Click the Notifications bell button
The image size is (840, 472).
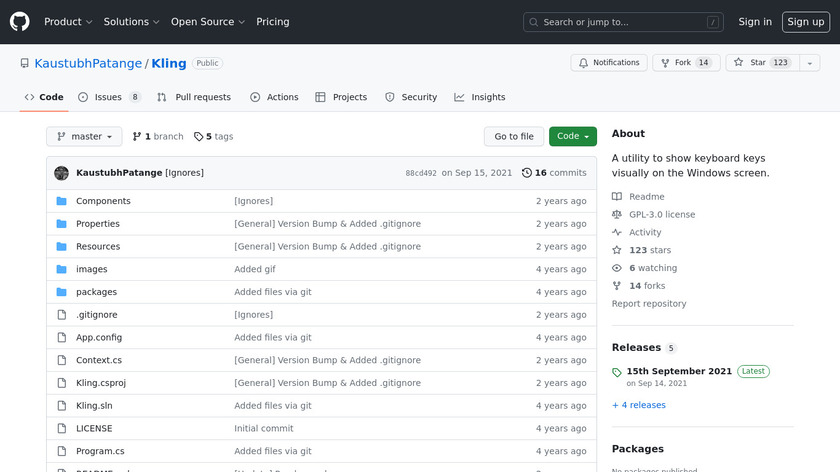608,63
